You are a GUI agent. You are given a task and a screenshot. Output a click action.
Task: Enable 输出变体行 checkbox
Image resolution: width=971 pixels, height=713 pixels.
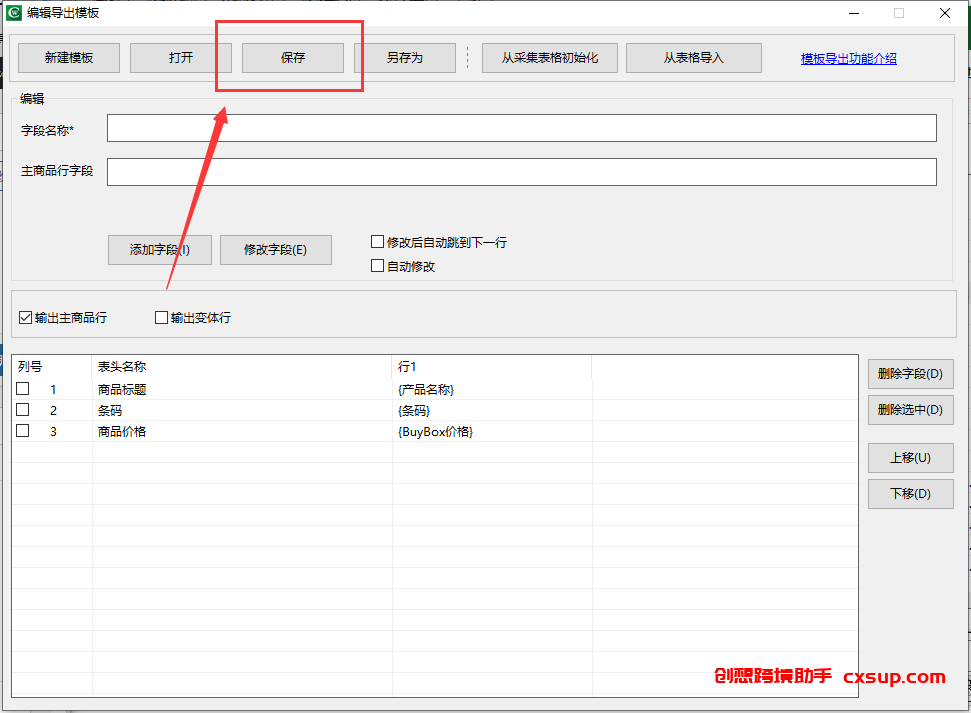(161, 318)
